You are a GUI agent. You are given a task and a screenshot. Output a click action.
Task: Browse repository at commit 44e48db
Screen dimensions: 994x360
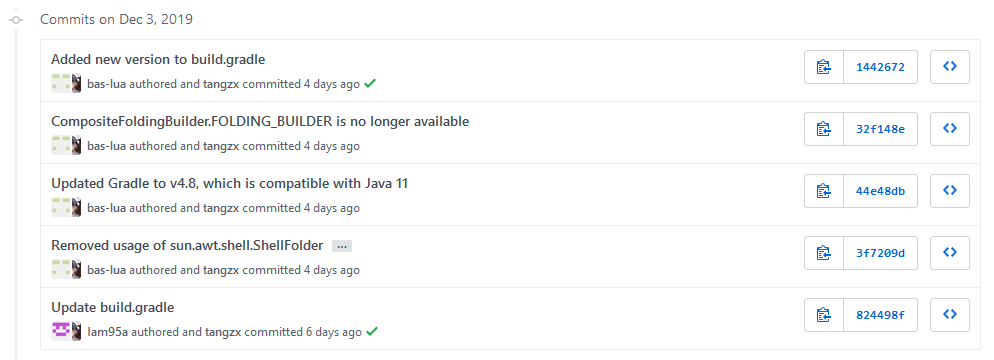click(x=950, y=191)
